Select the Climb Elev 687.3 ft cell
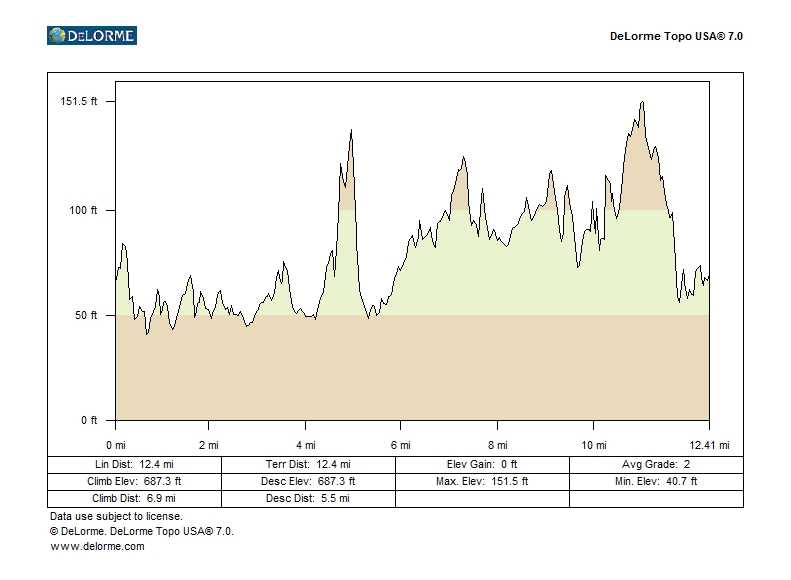The image size is (791, 580). (134, 481)
